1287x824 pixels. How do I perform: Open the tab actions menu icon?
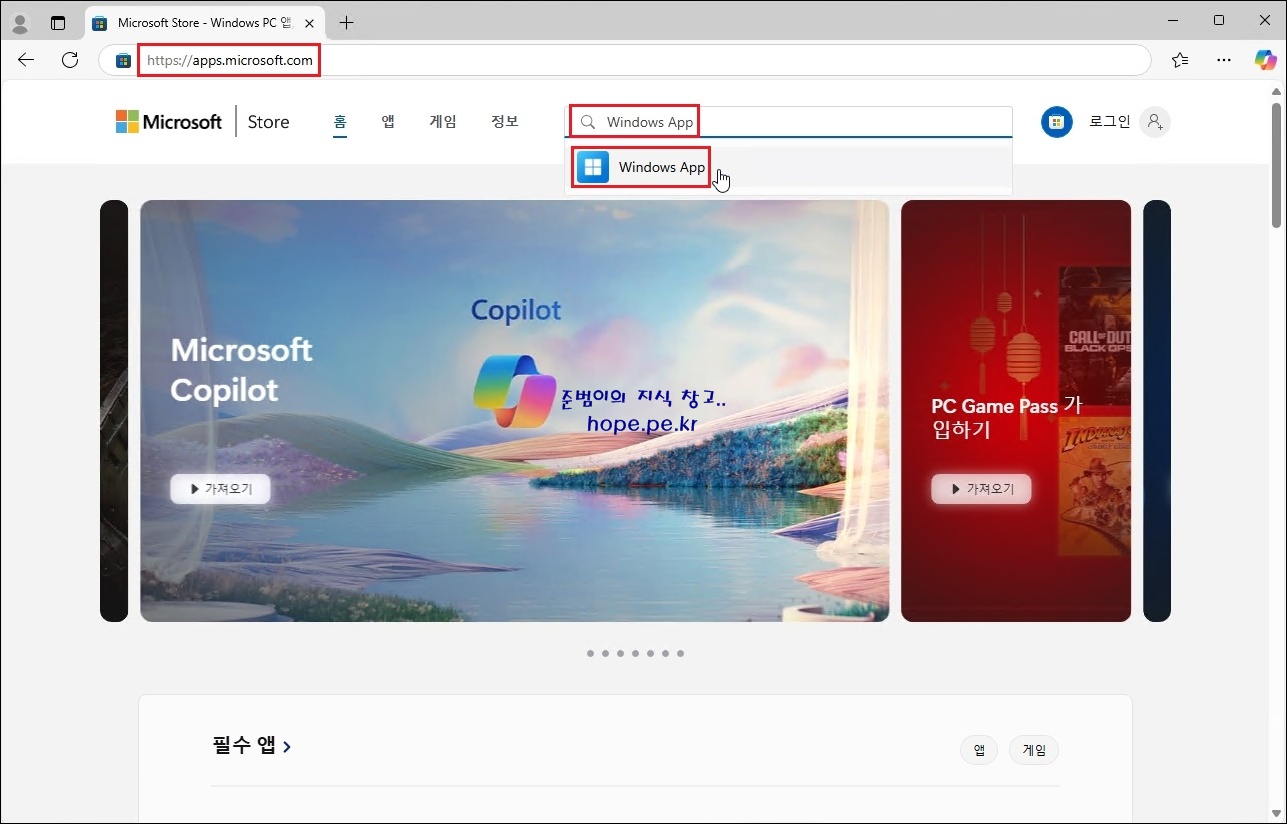(x=58, y=22)
